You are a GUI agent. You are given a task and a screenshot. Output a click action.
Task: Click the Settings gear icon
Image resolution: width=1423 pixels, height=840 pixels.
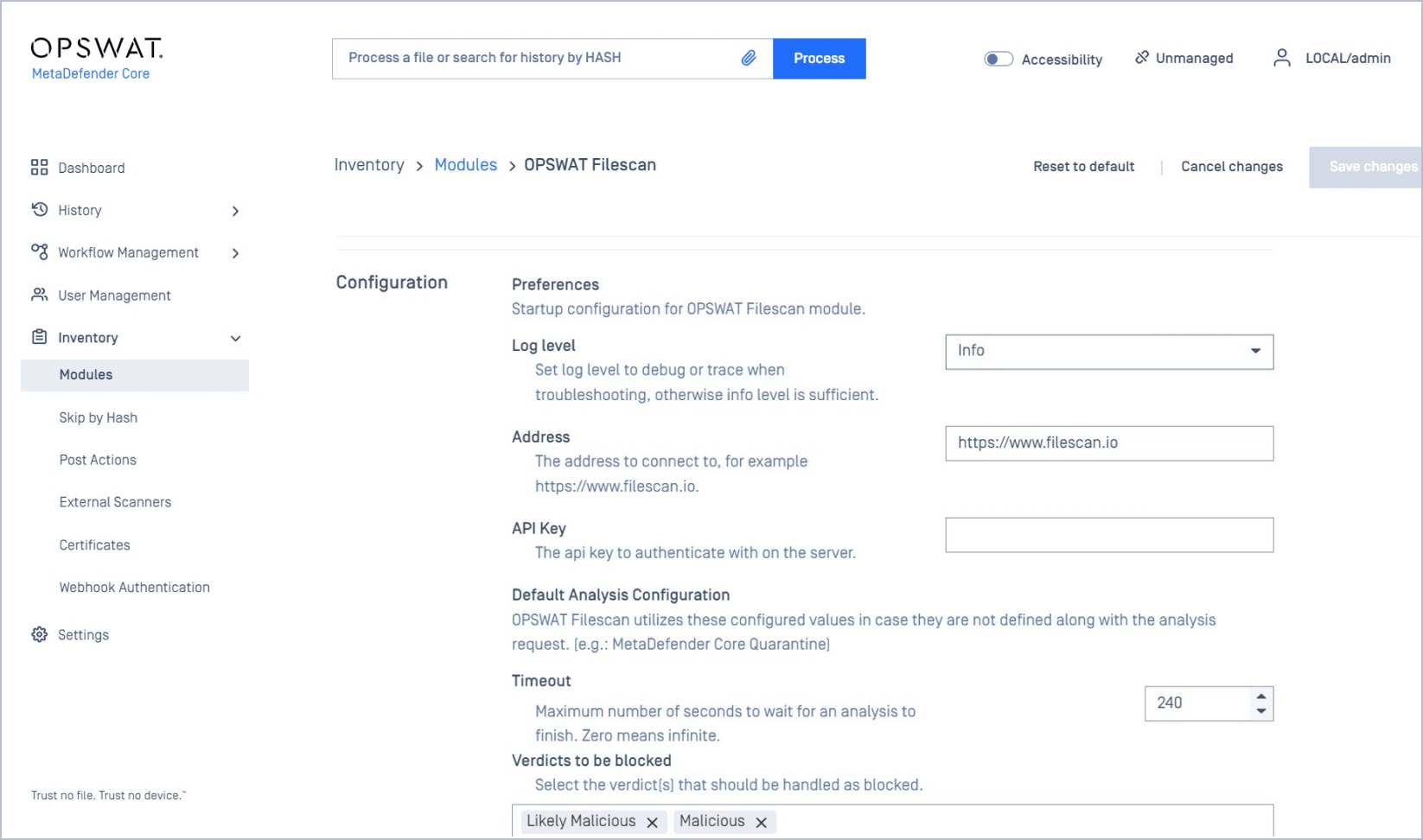39,634
